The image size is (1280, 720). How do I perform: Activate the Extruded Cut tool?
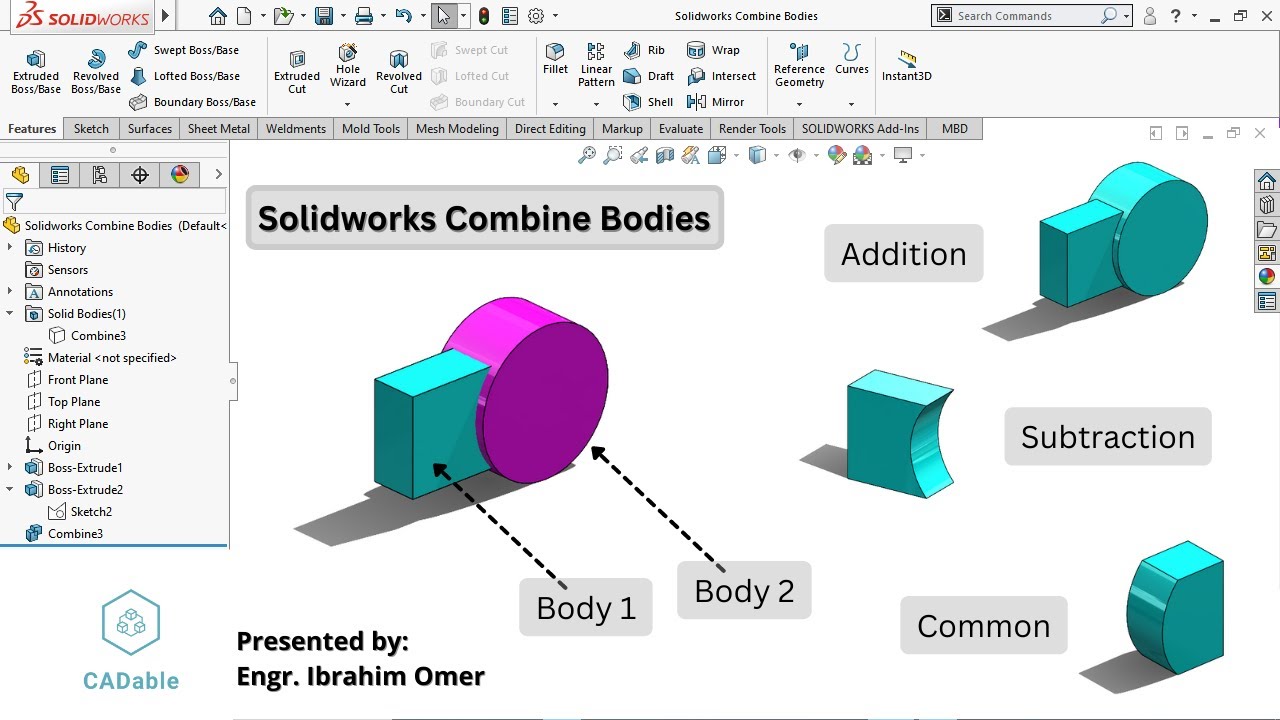(x=297, y=73)
